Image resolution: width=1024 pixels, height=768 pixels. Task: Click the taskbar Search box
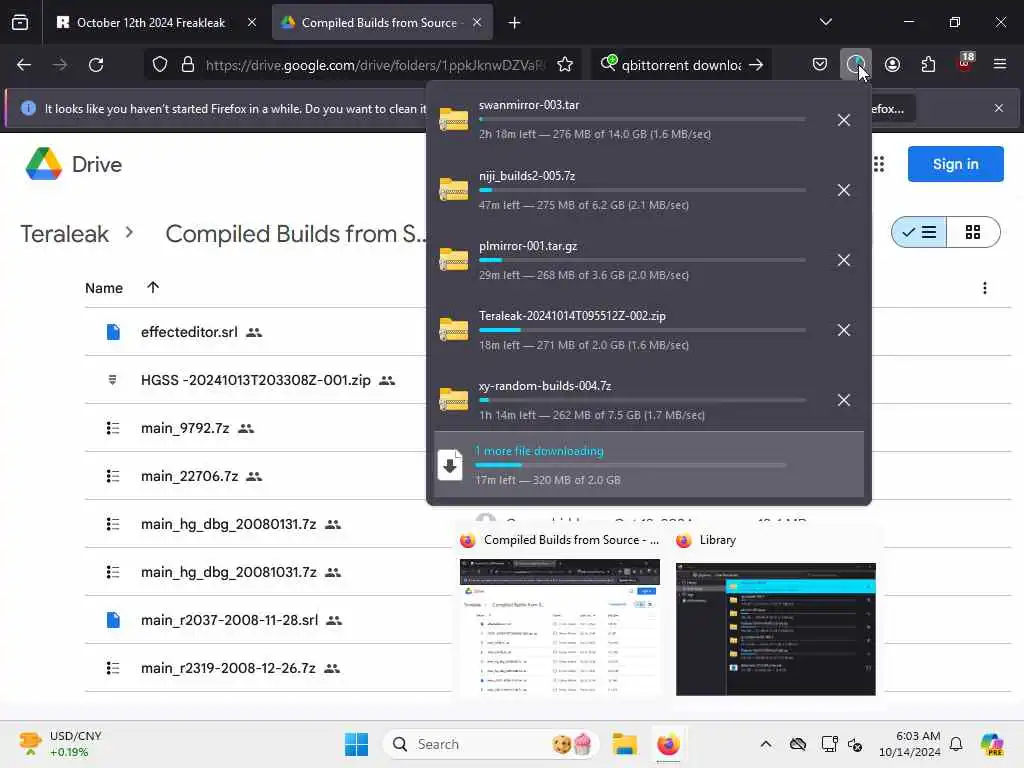[491, 744]
